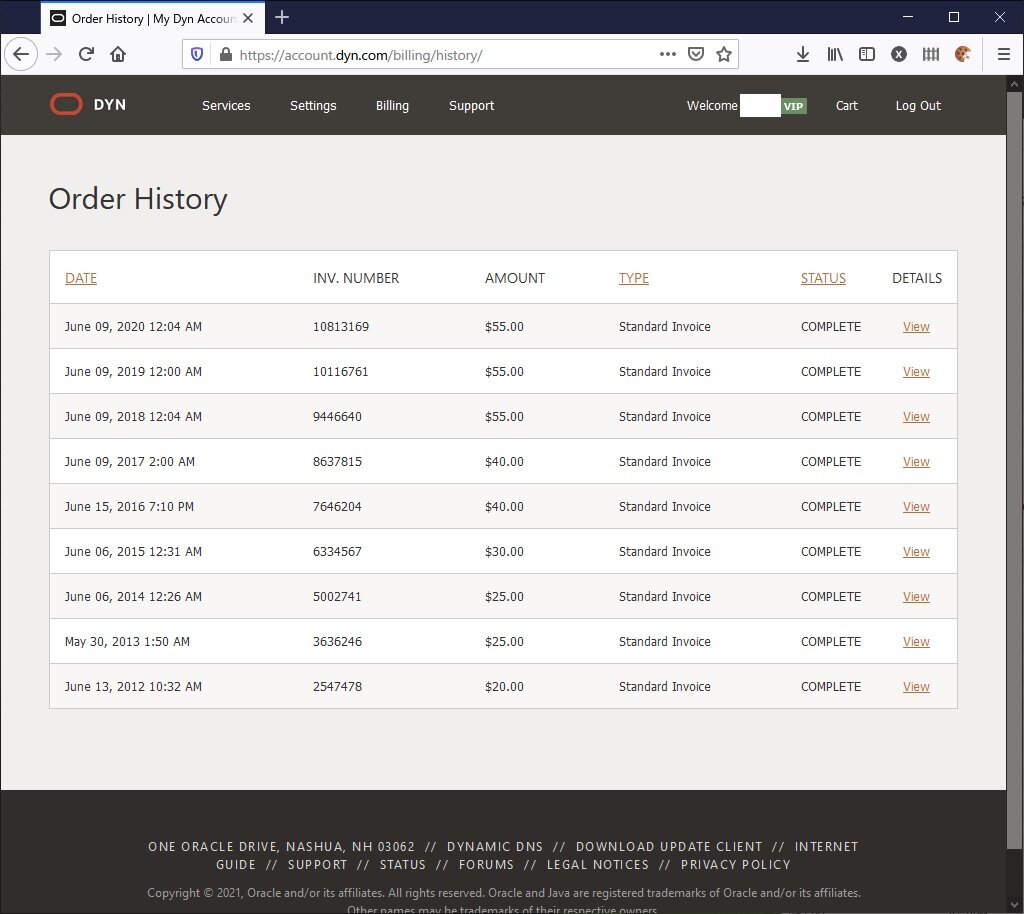The width and height of the screenshot is (1024, 914).
Task: Open the STATUS footer link
Action: click(402, 865)
